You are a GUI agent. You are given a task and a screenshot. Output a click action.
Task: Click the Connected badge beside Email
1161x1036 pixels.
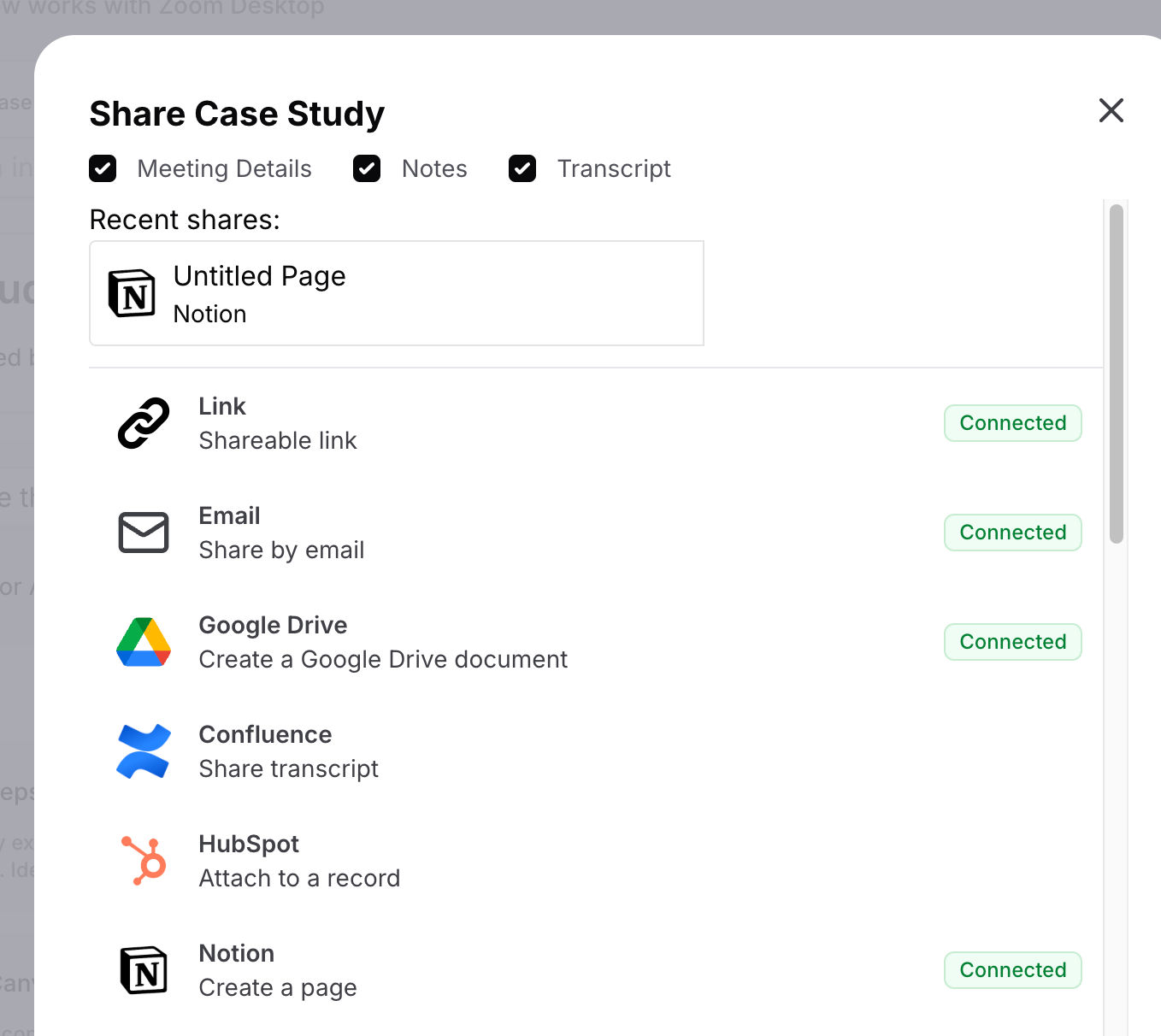point(1012,532)
